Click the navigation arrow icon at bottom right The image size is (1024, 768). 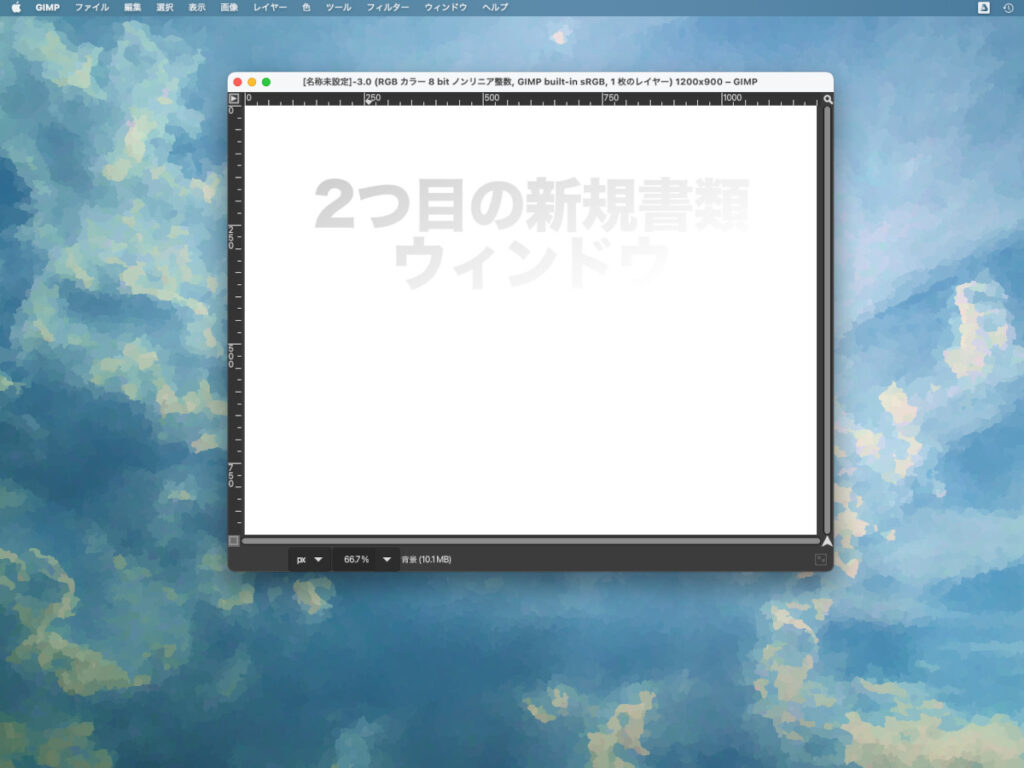tap(827, 541)
